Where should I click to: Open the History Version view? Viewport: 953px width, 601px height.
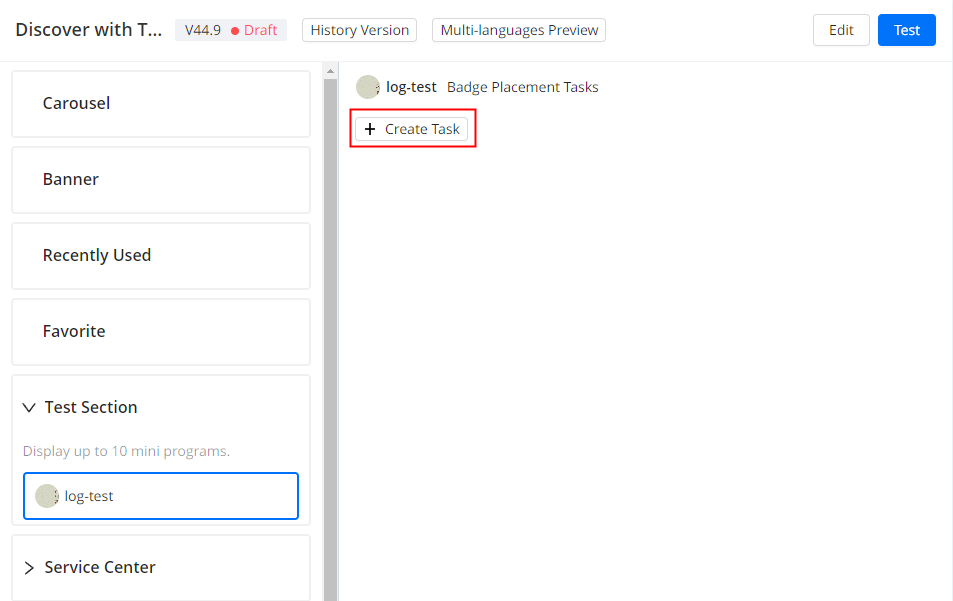[359, 30]
